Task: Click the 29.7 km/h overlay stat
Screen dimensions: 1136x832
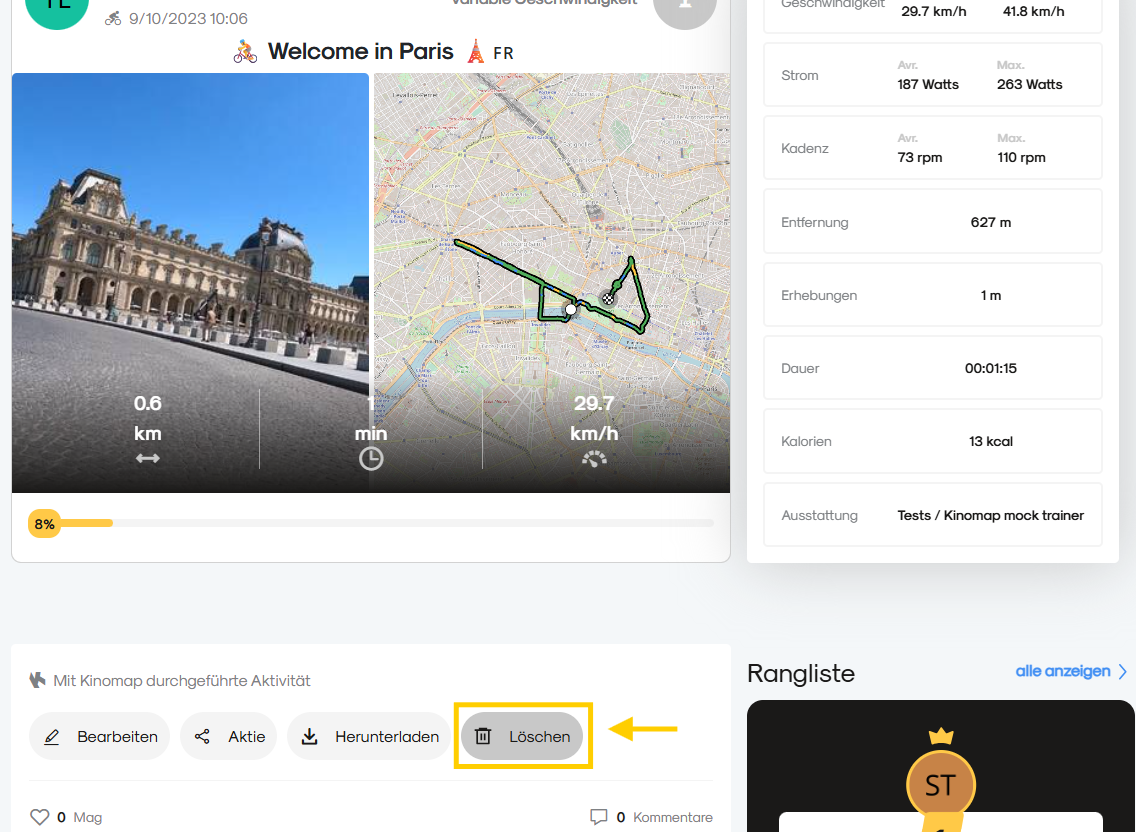Action: [x=594, y=418]
